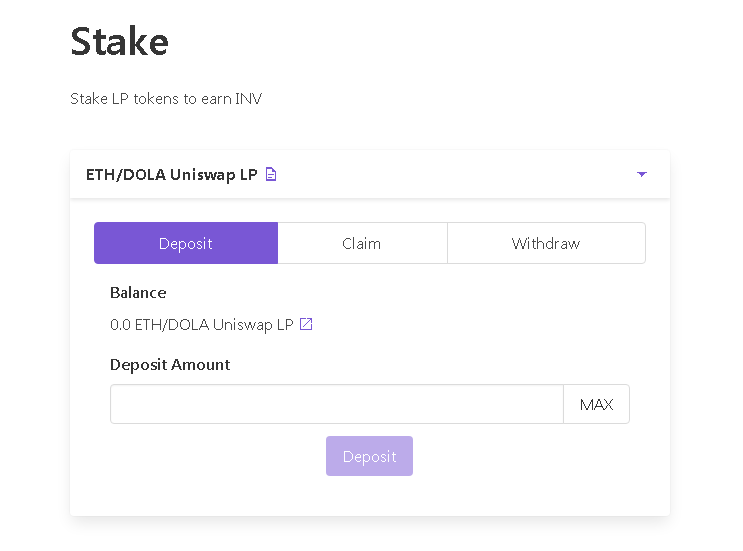Click into the Deposit Amount input field

(x=337, y=404)
